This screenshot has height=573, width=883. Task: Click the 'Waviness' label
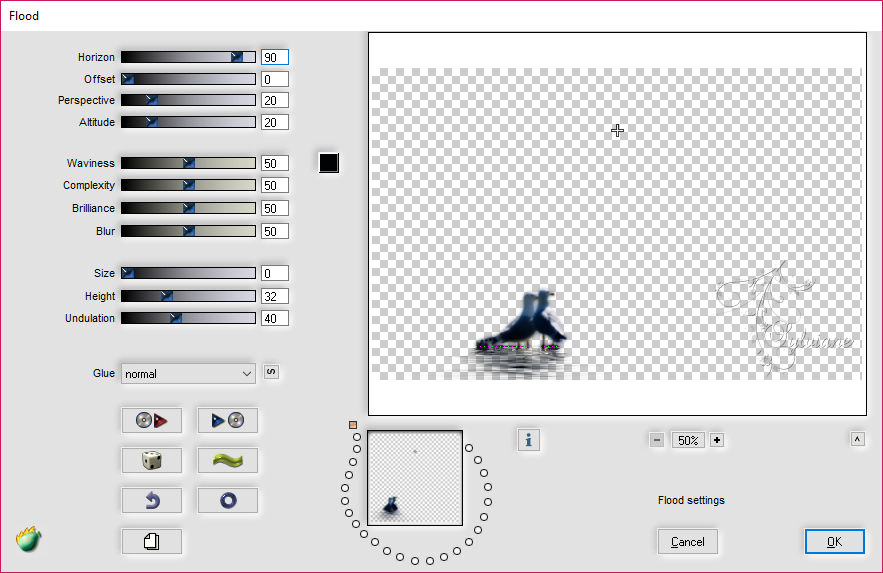pyautogui.click(x=91, y=163)
